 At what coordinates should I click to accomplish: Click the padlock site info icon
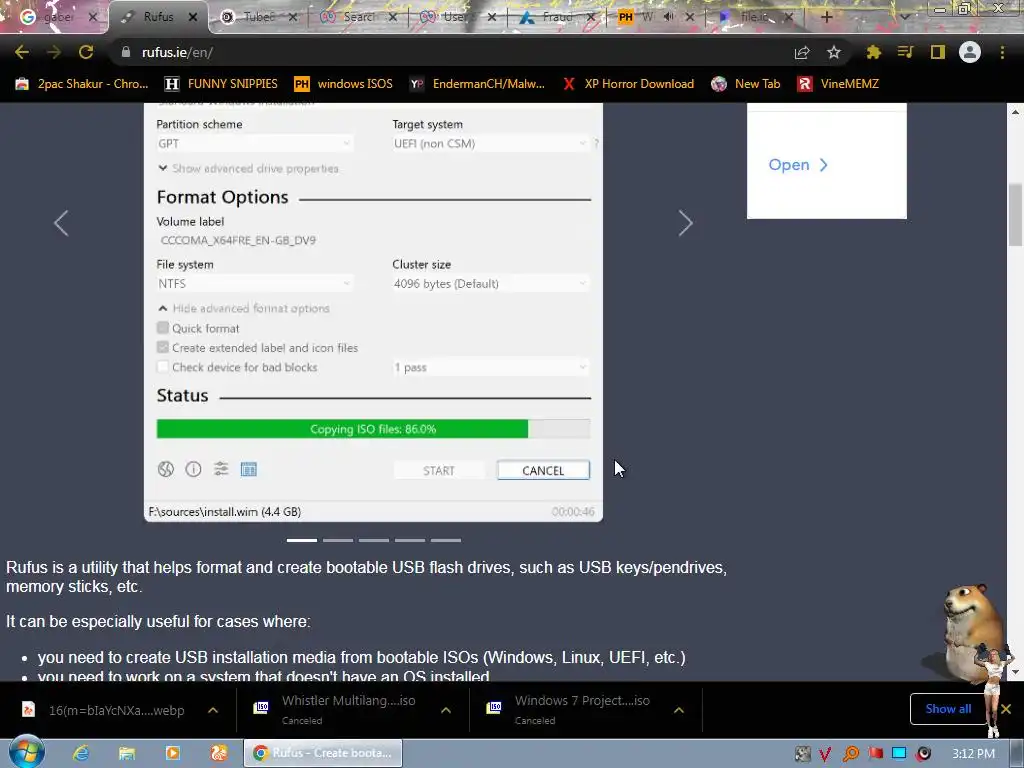point(126,52)
